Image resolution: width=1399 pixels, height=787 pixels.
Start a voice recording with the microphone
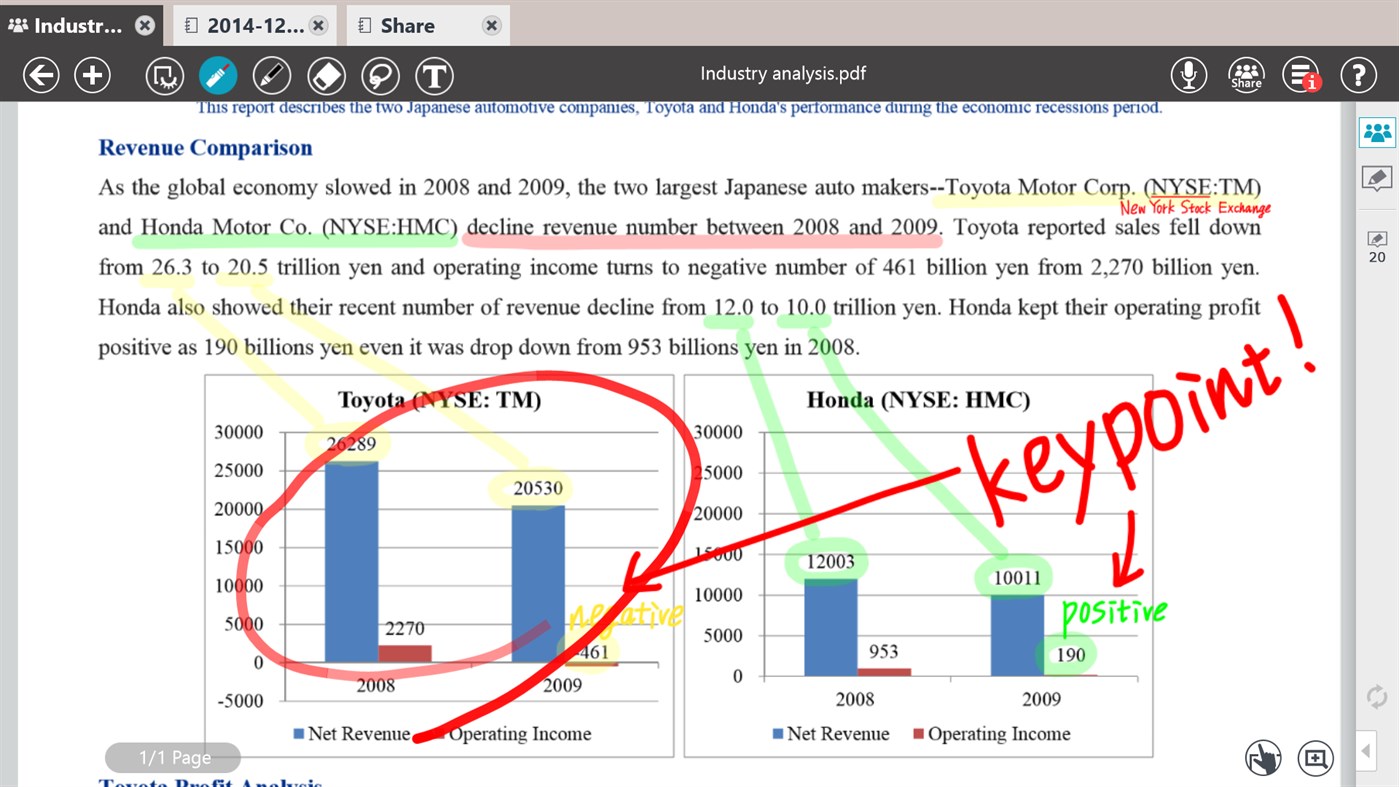pyautogui.click(x=1188, y=73)
